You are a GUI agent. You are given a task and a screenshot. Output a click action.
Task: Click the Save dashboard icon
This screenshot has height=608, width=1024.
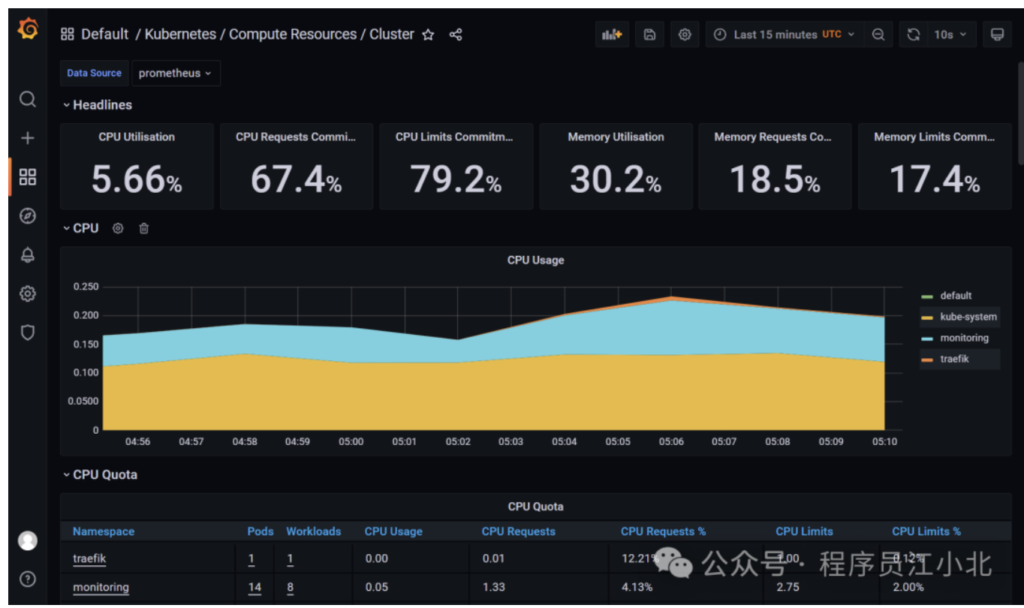(x=649, y=35)
